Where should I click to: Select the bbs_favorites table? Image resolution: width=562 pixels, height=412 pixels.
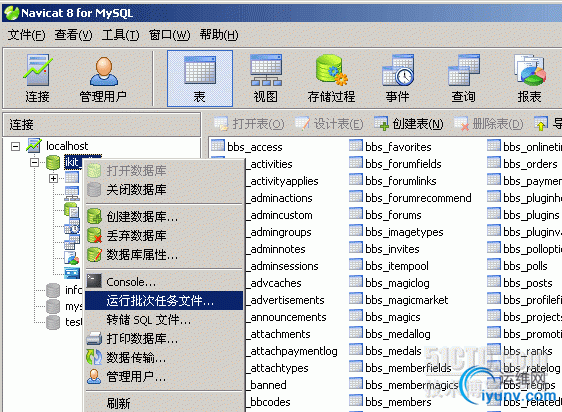click(x=390, y=147)
